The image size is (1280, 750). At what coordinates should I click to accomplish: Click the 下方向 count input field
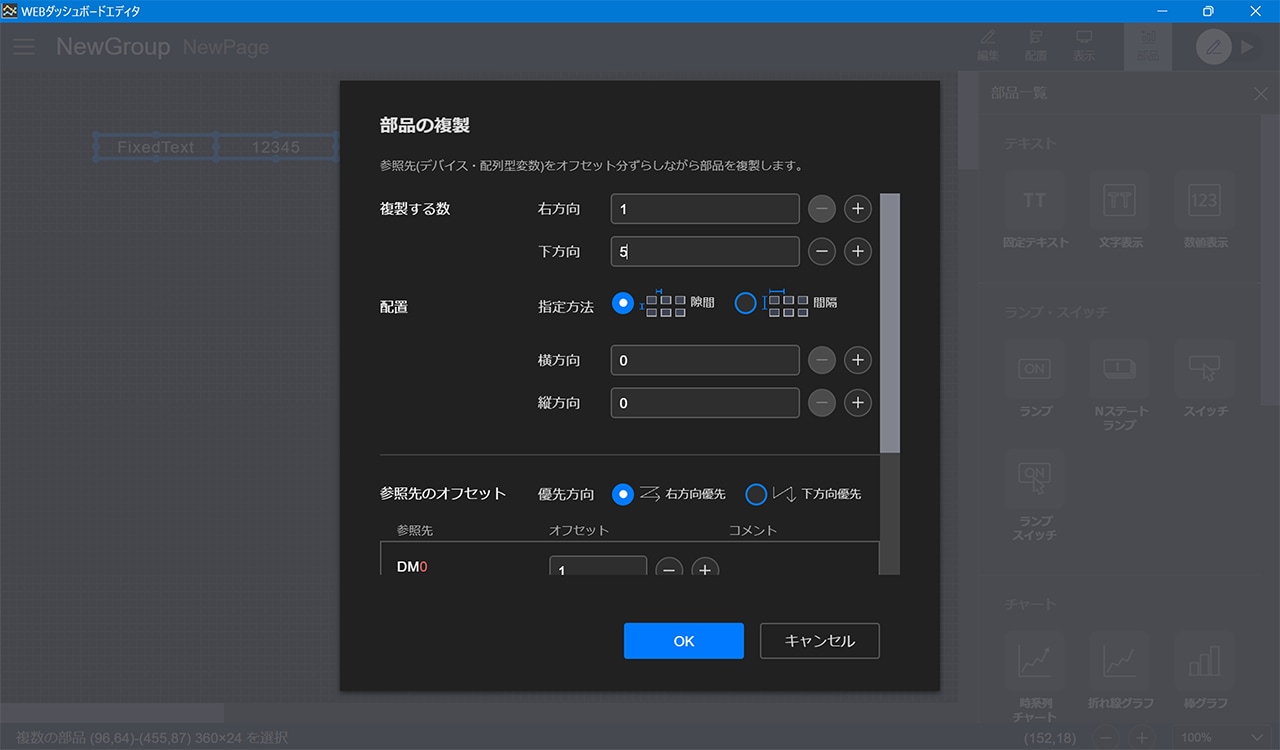(x=704, y=252)
